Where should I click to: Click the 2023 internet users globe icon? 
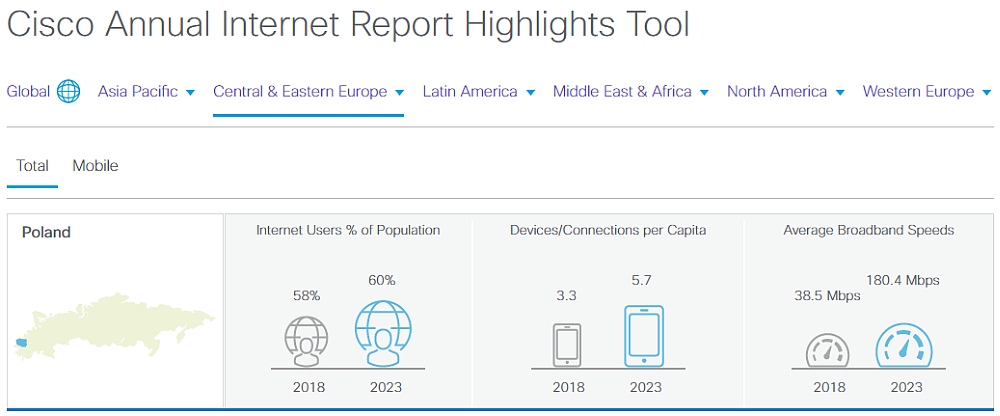[x=383, y=334]
